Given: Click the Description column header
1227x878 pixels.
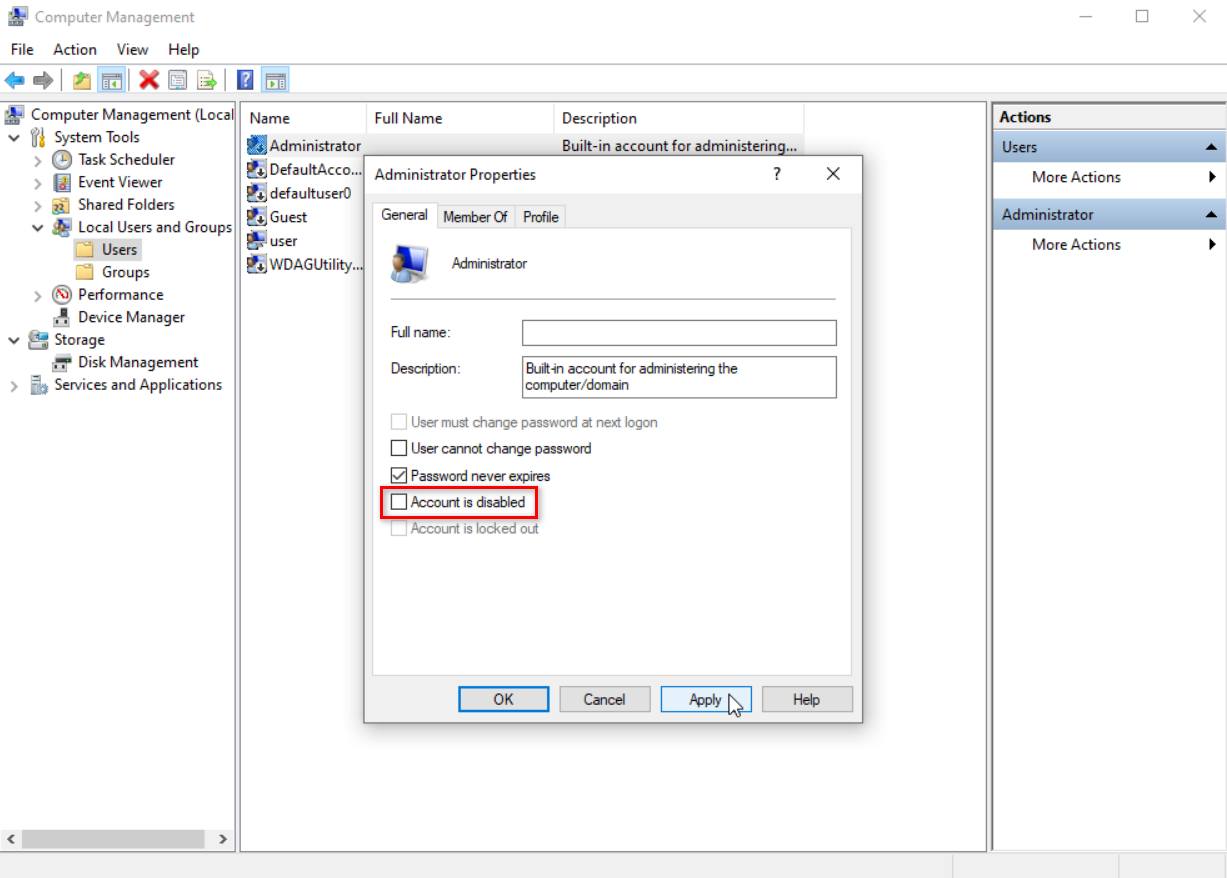Looking at the screenshot, I should click(x=678, y=118).
